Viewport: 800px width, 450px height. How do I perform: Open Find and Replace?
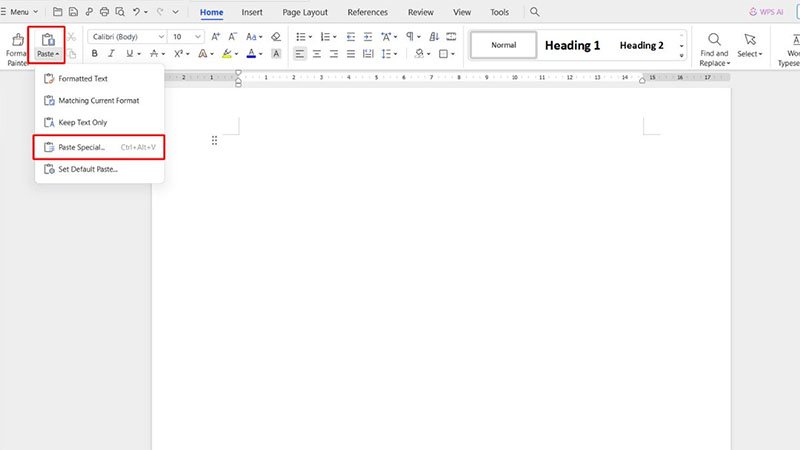pyautogui.click(x=714, y=49)
